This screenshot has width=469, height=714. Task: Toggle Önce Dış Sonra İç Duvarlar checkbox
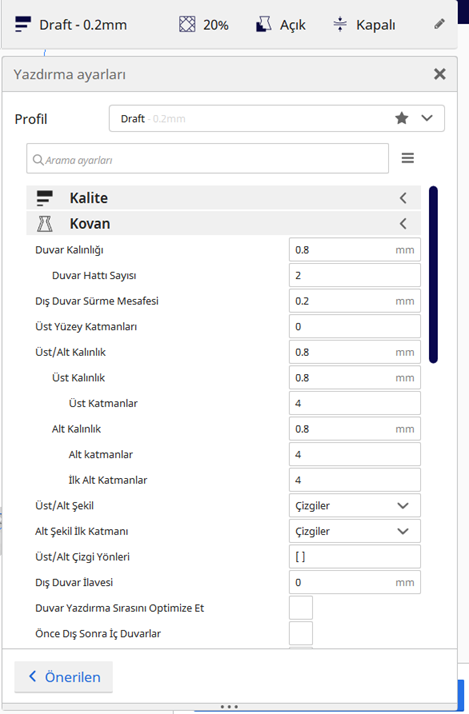[x=301, y=633]
